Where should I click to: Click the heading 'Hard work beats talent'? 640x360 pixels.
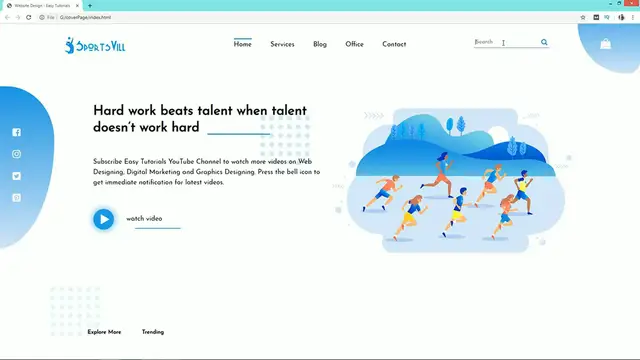click(200, 119)
